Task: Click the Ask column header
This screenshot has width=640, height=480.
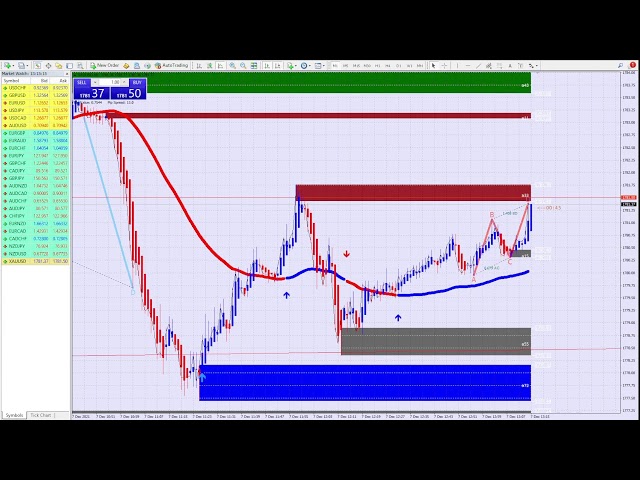Action: (x=61, y=80)
